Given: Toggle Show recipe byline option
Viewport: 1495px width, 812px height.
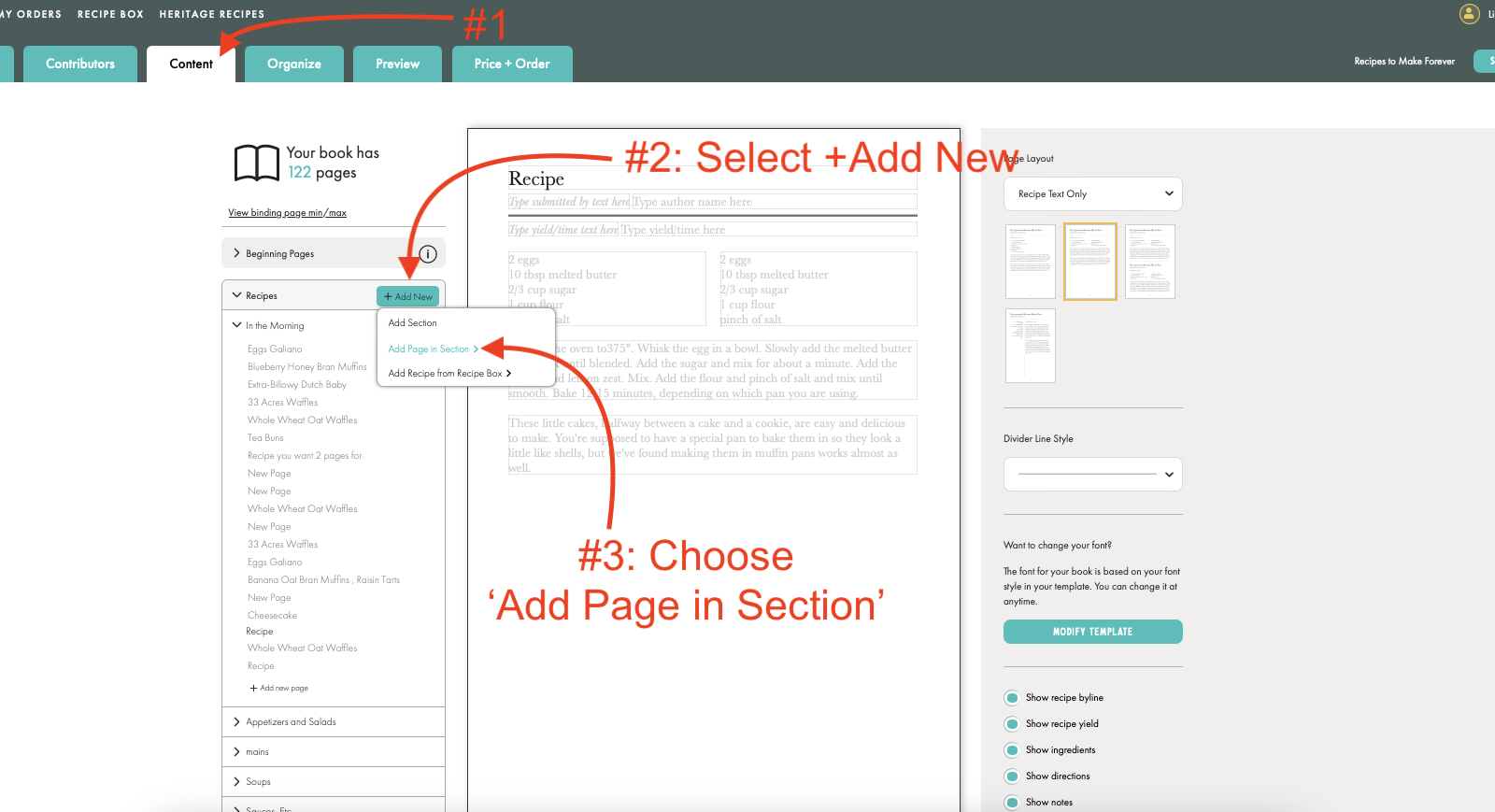Looking at the screenshot, I should [x=1012, y=698].
